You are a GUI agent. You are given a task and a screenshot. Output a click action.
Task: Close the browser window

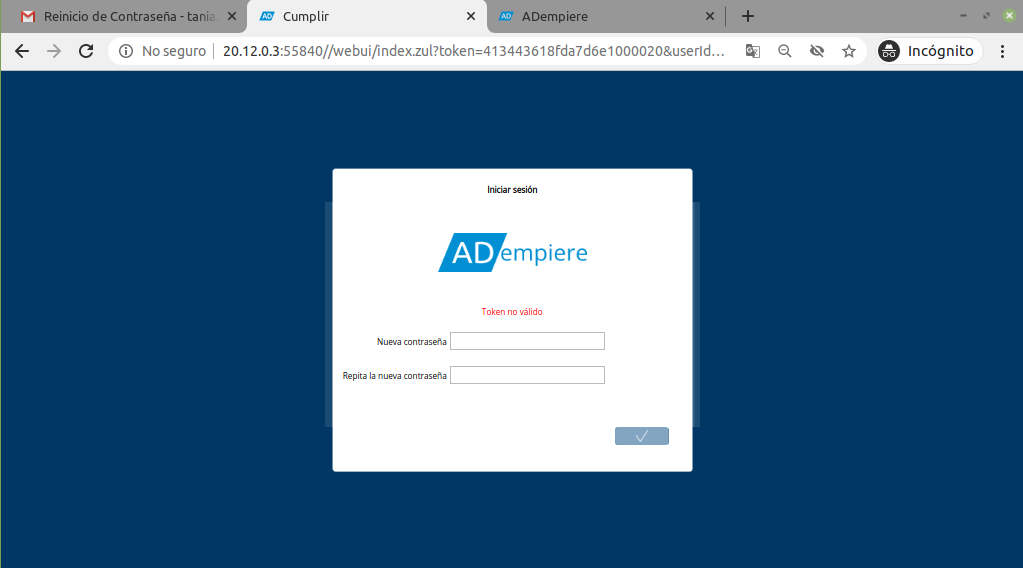(x=1009, y=16)
